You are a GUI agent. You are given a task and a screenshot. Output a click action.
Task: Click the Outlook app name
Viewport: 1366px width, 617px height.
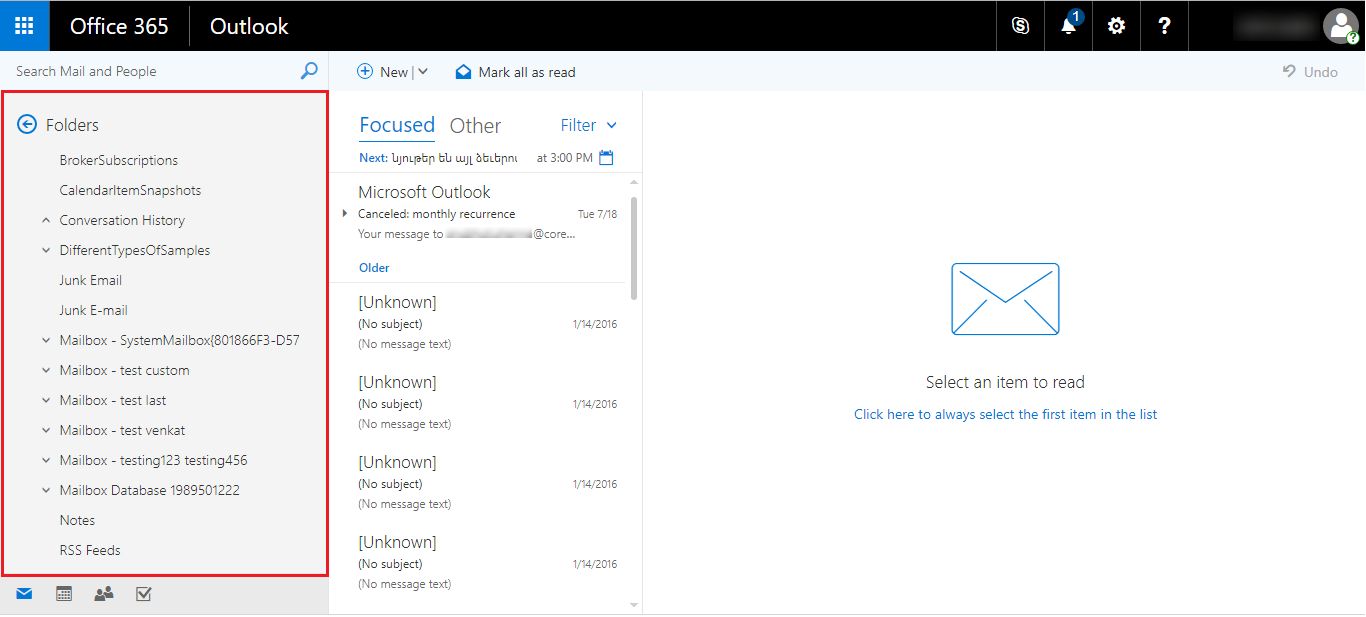[249, 26]
